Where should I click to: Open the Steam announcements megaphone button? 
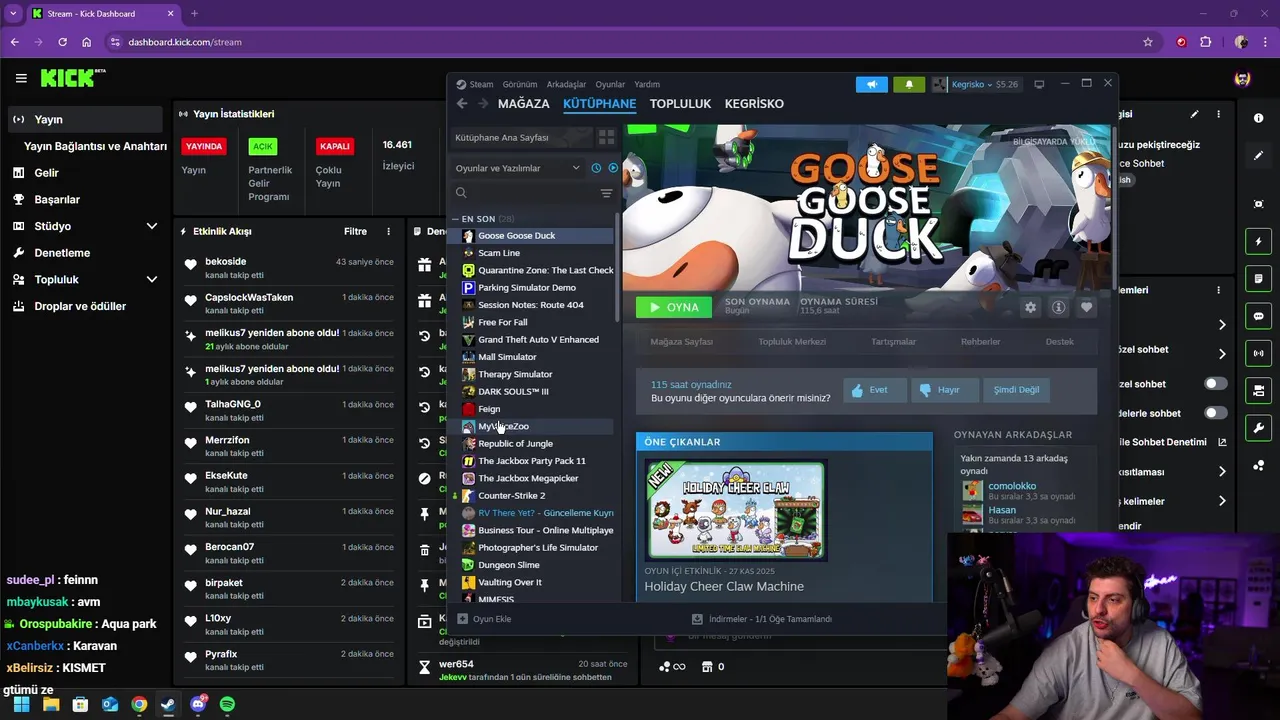[871, 85]
